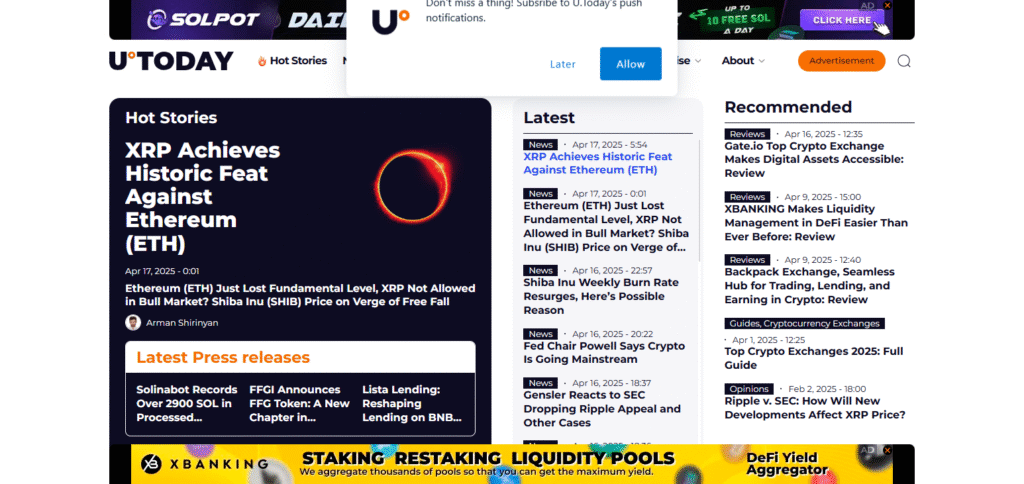Open Shiba Inu Weekly Burn Rate Resurges

(x=601, y=297)
